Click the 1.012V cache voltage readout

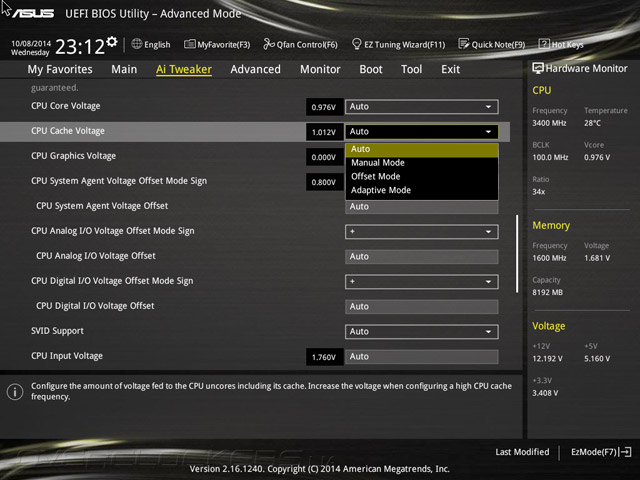(x=324, y=132)
